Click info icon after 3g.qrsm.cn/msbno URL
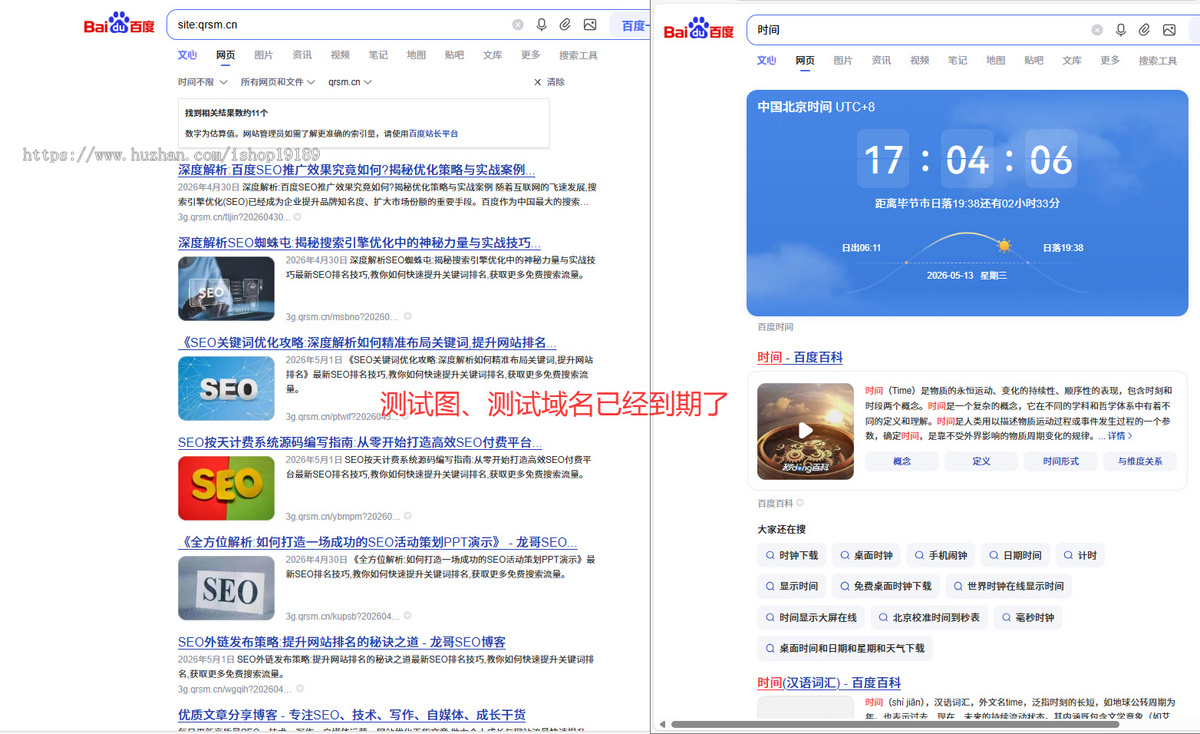This screenshot has height=734, width=1200. [407, 316]
